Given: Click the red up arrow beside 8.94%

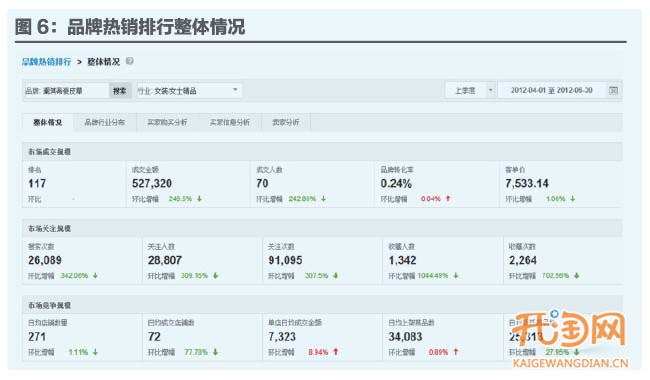Looking at the screenshot, I should point(335,352).
